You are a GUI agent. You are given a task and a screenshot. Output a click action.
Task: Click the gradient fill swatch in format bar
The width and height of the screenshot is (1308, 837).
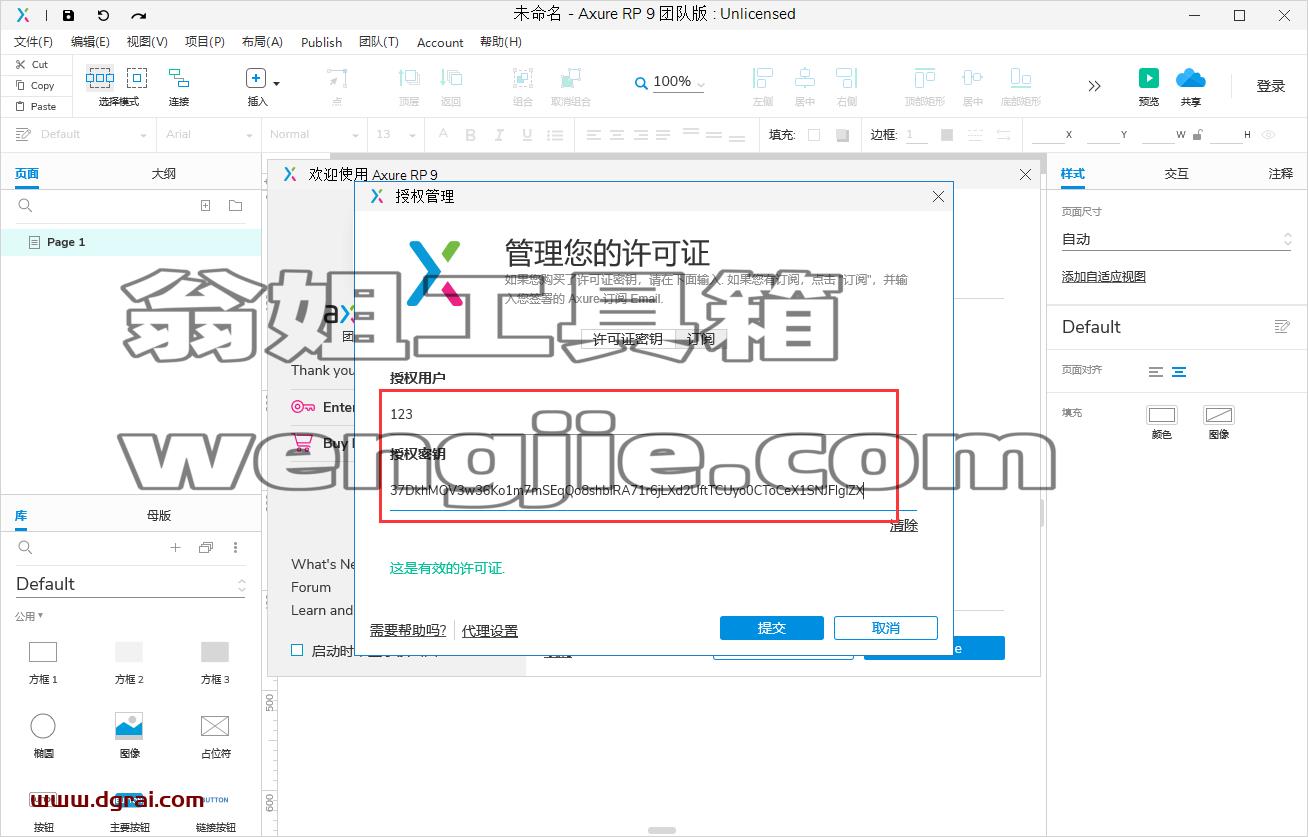point(842,135)
